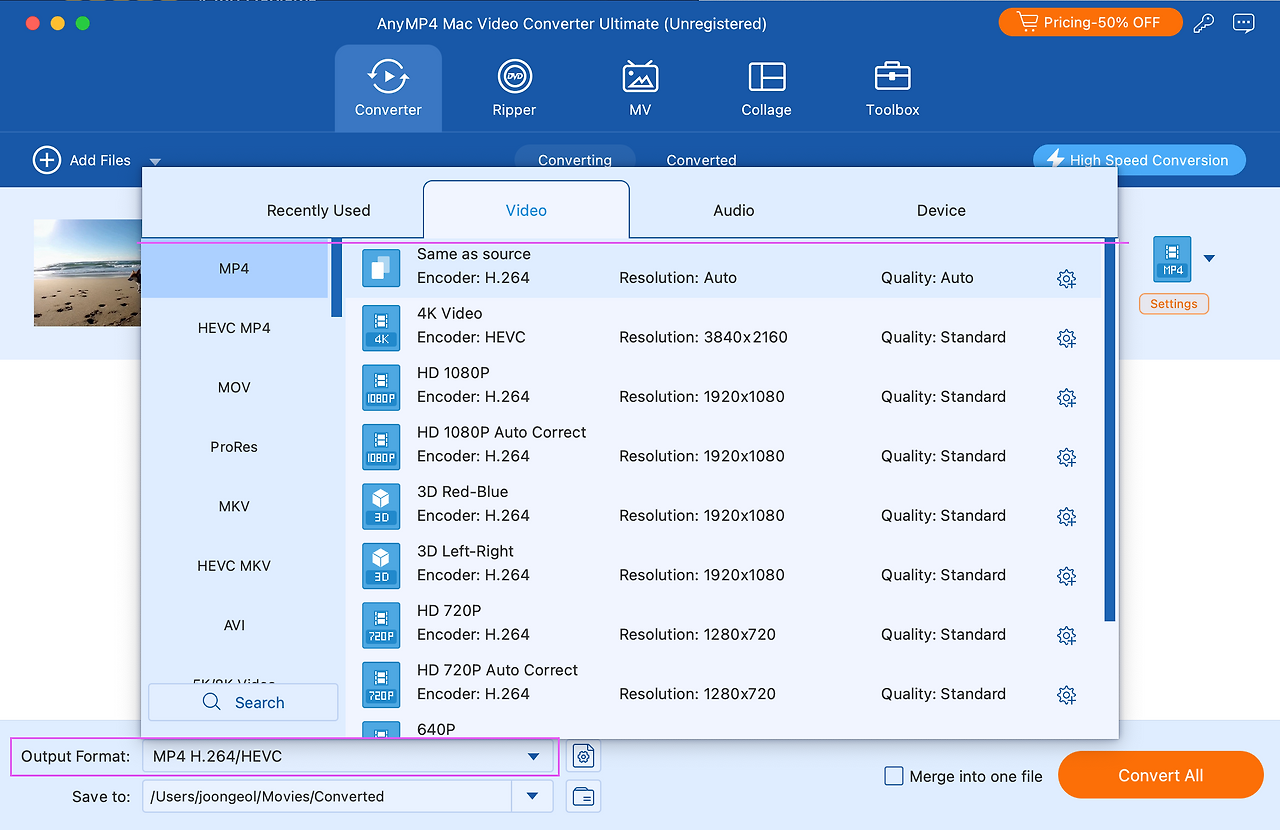Select HEVC MP4 format
Image resolution: width=1280 pixels, height=830 pixels.
point(234,328)
